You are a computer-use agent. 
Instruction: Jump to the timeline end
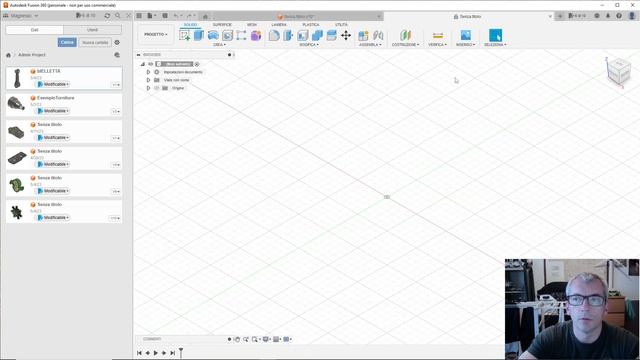point(173,353)
